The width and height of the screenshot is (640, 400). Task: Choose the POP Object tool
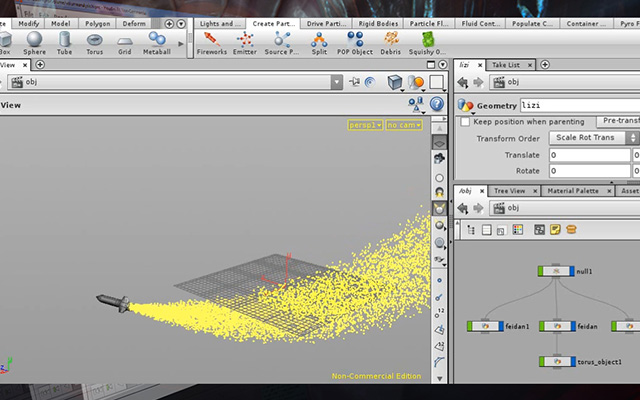pyautogui.click(x=355, y=43)
